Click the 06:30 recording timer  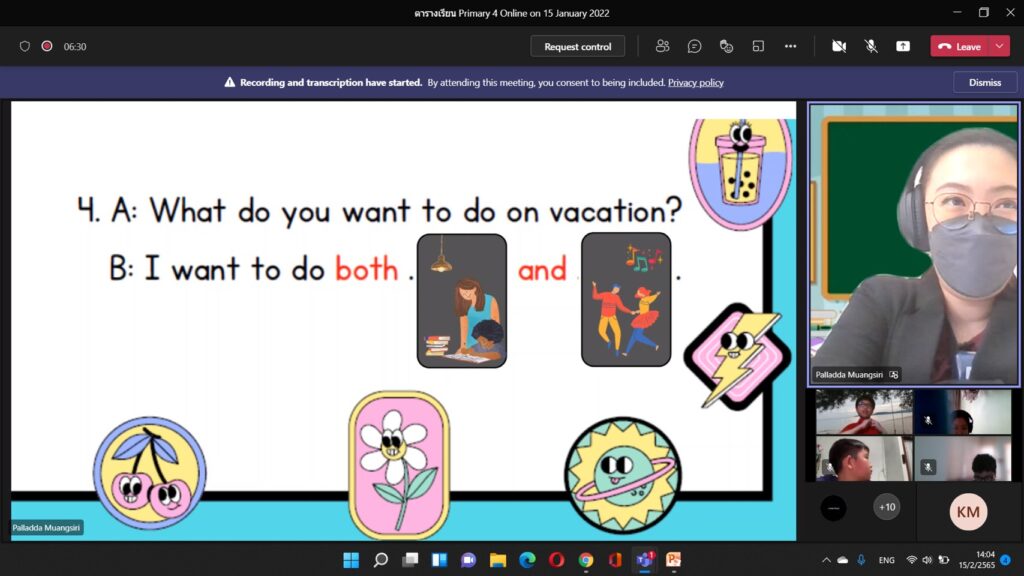[x=75, y=46]
